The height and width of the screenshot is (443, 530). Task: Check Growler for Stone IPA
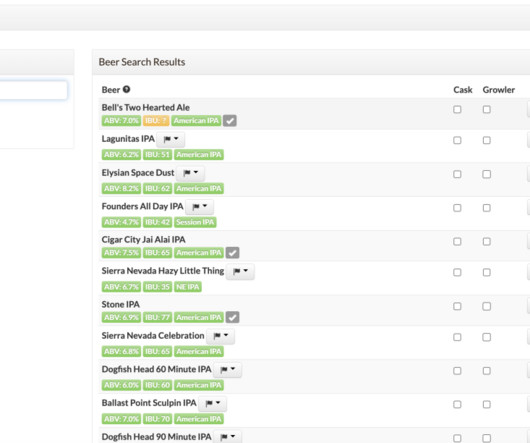coord(487,306)
